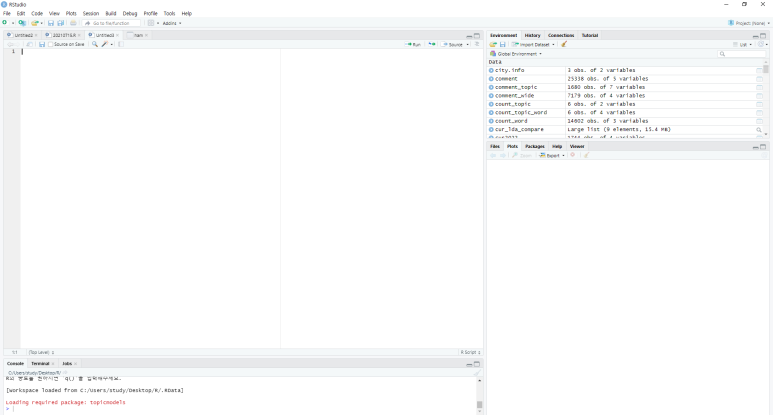The width and height of the screenshot is (773, 415).
Task: Expand the count_topic data object
Action: [491, 104]
